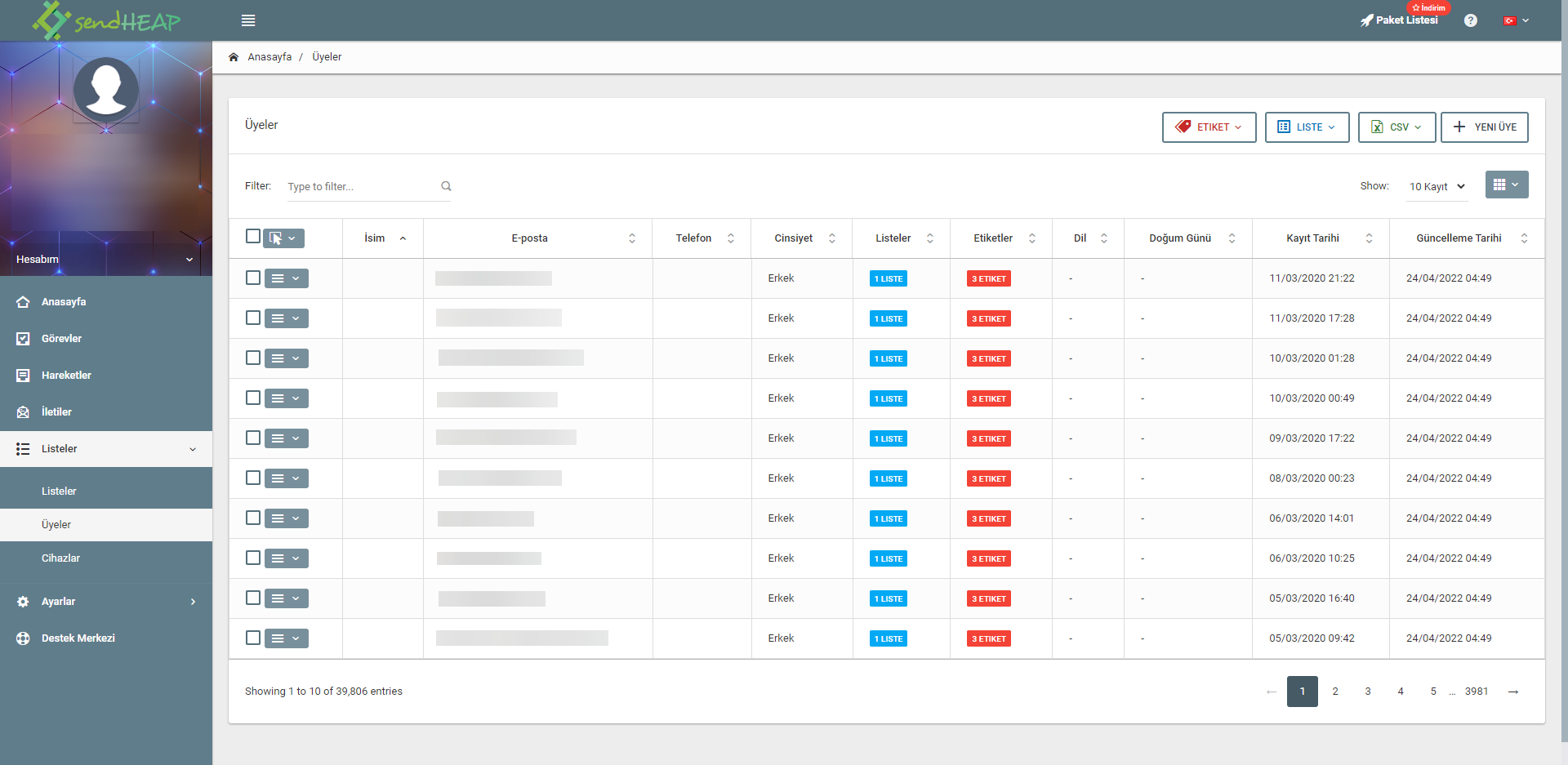Viewport: 1568px width, 765px height.
Task: Open the LISTE dropdown button
Action: [x=1307, y=127]
